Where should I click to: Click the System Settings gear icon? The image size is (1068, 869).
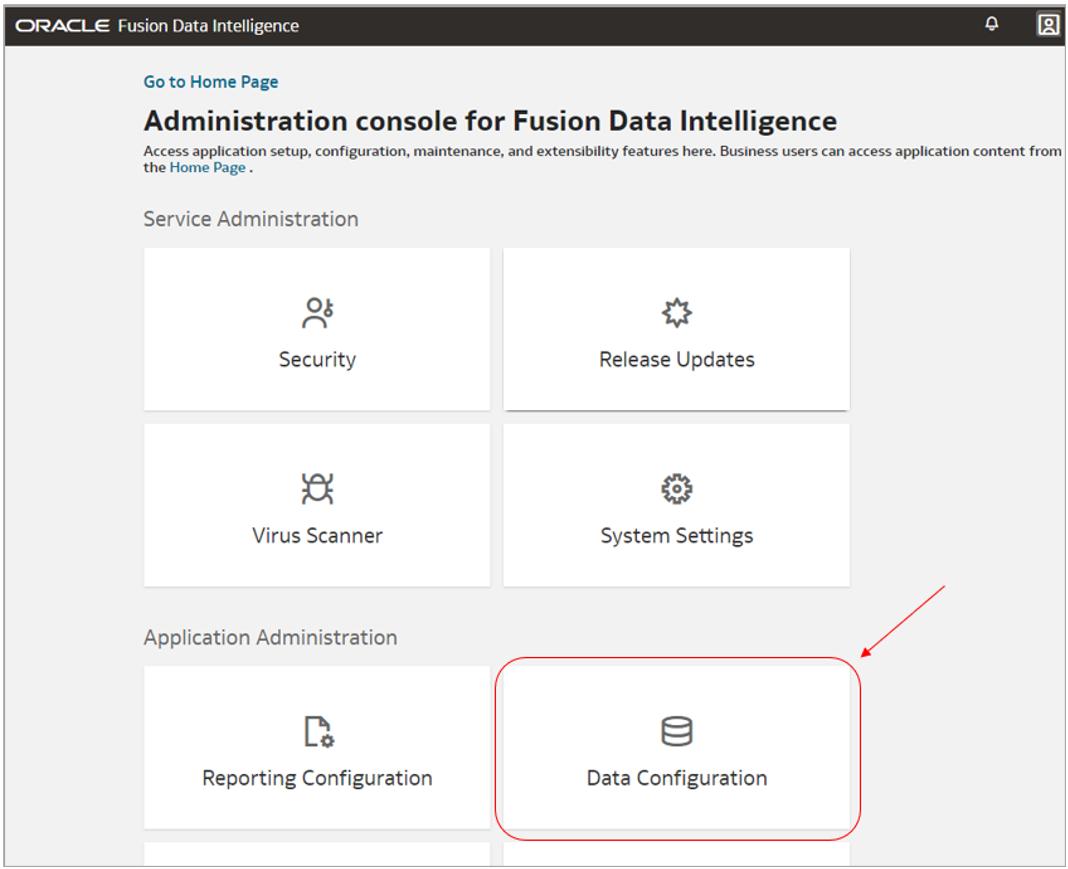point(676,488)
